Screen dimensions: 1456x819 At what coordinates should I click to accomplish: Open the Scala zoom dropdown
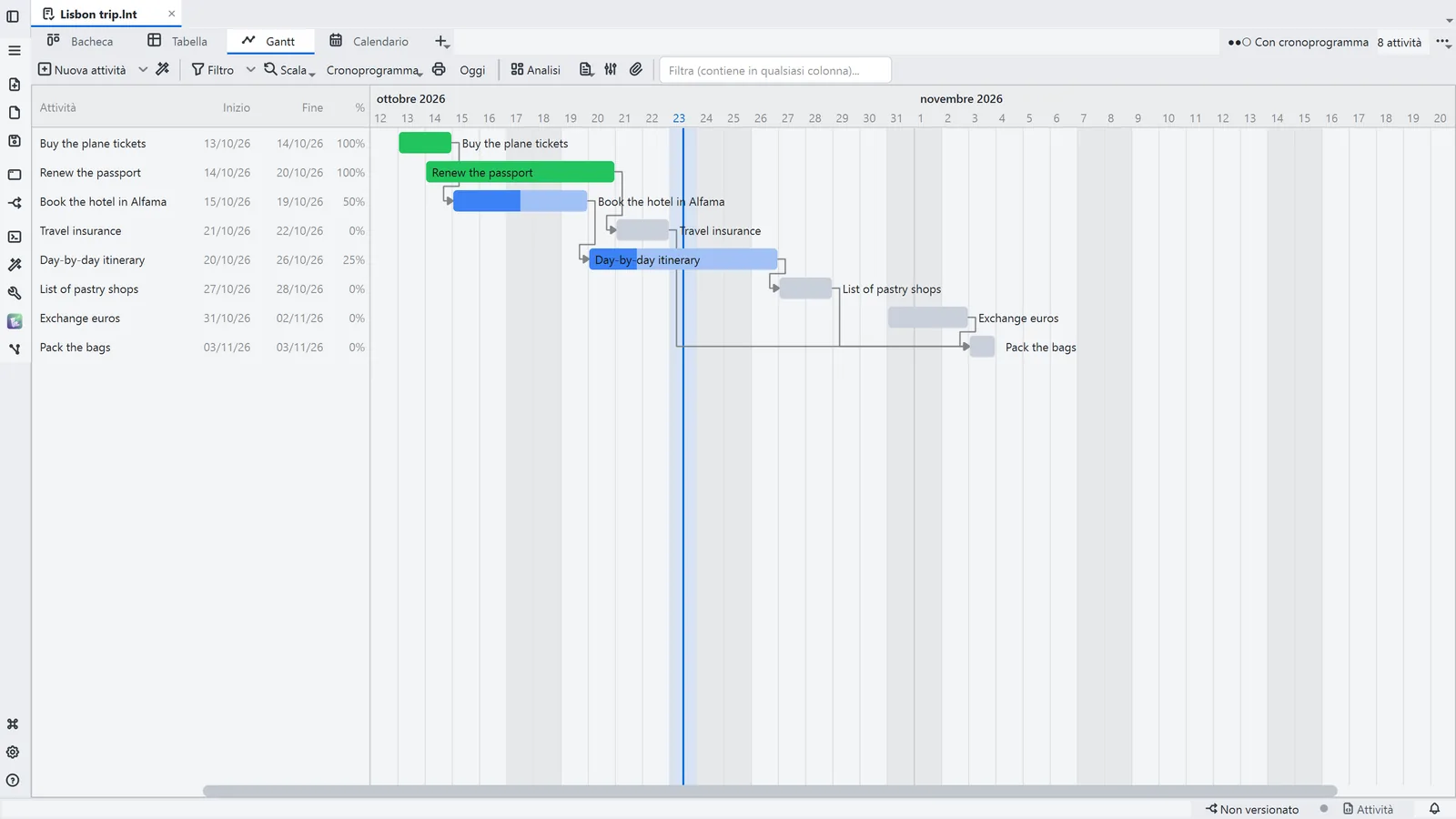pos(289,69)
